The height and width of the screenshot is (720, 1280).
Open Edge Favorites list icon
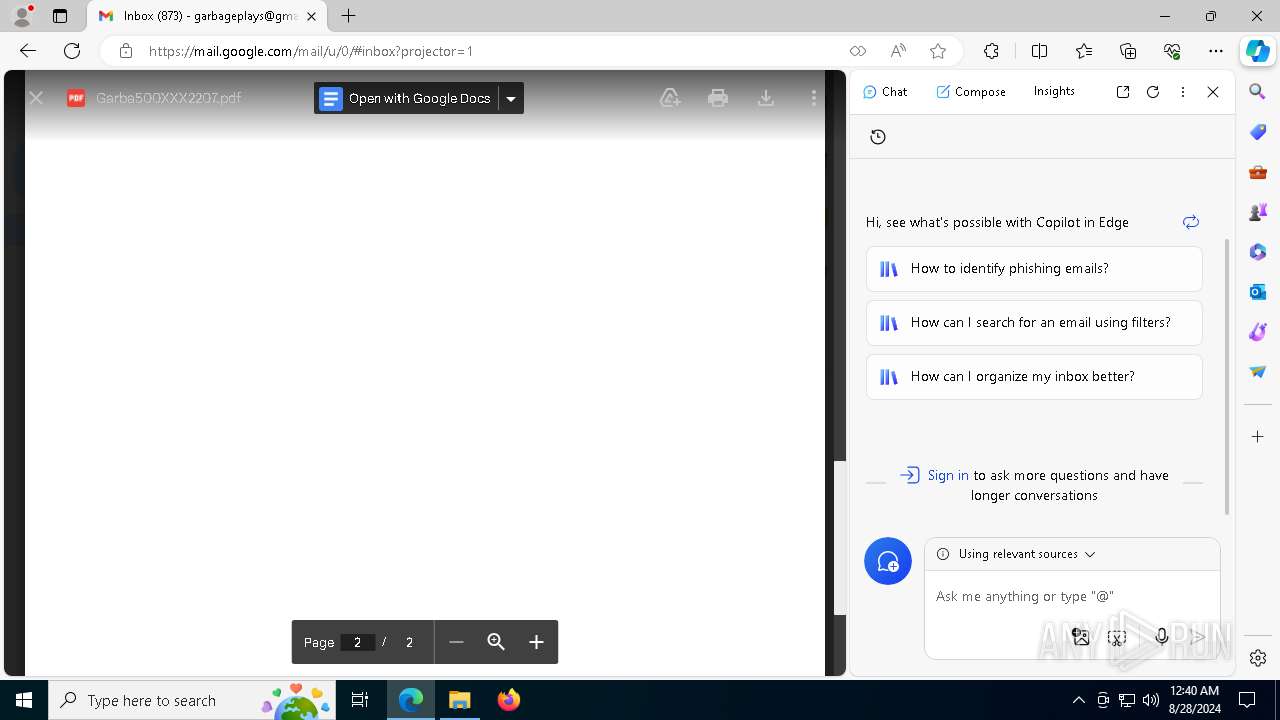pos(1084,51)
